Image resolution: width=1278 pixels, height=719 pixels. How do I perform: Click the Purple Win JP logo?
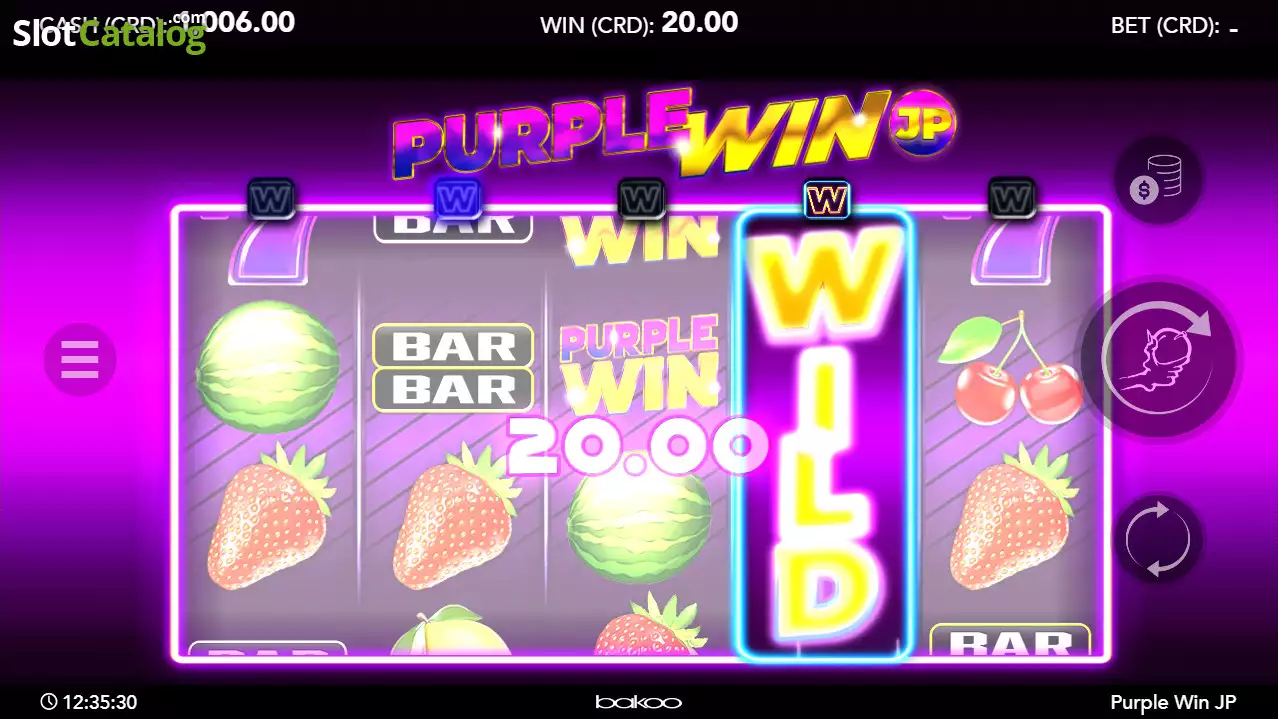673,134
